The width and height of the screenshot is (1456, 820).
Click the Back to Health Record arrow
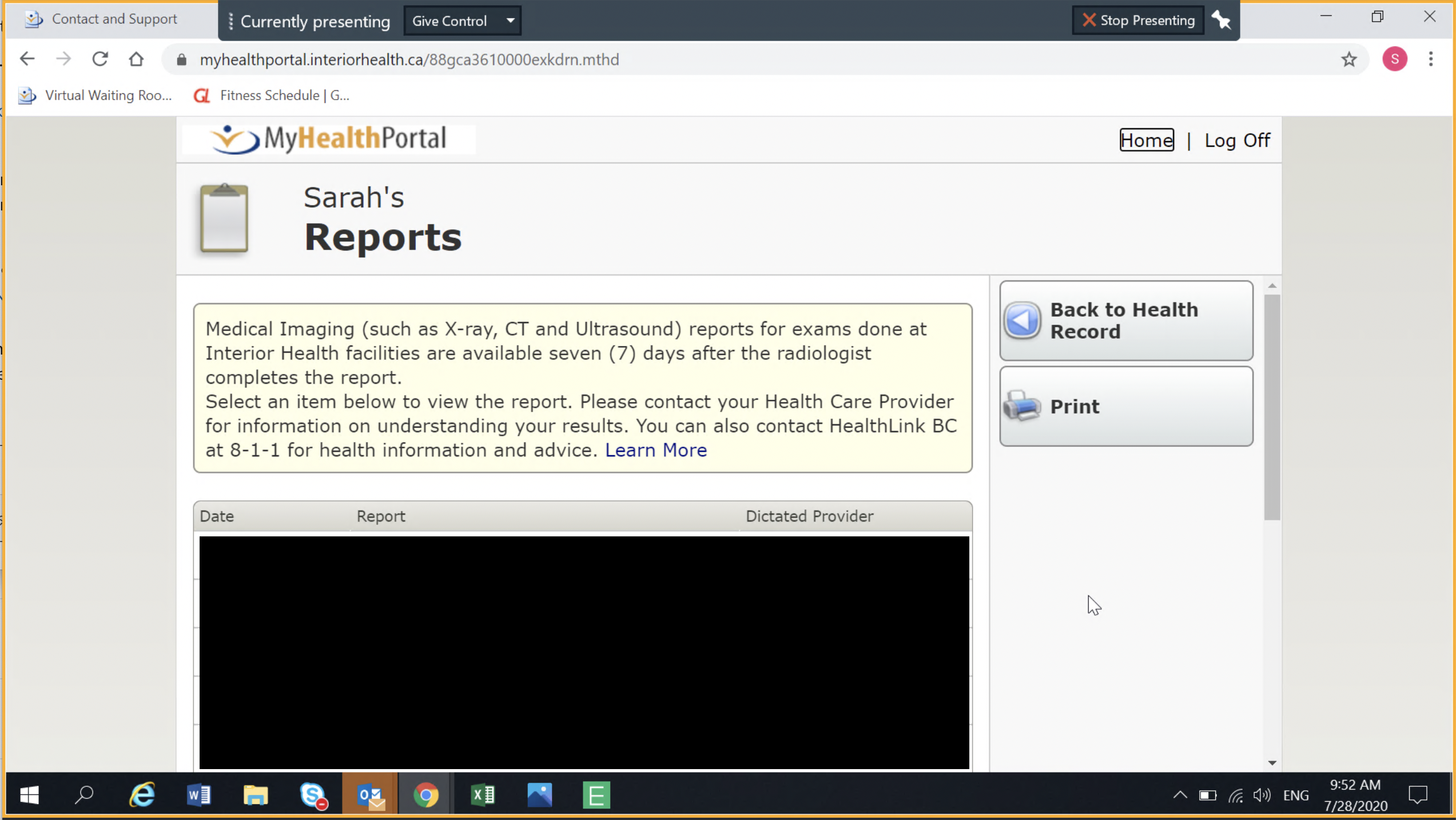1022,320
